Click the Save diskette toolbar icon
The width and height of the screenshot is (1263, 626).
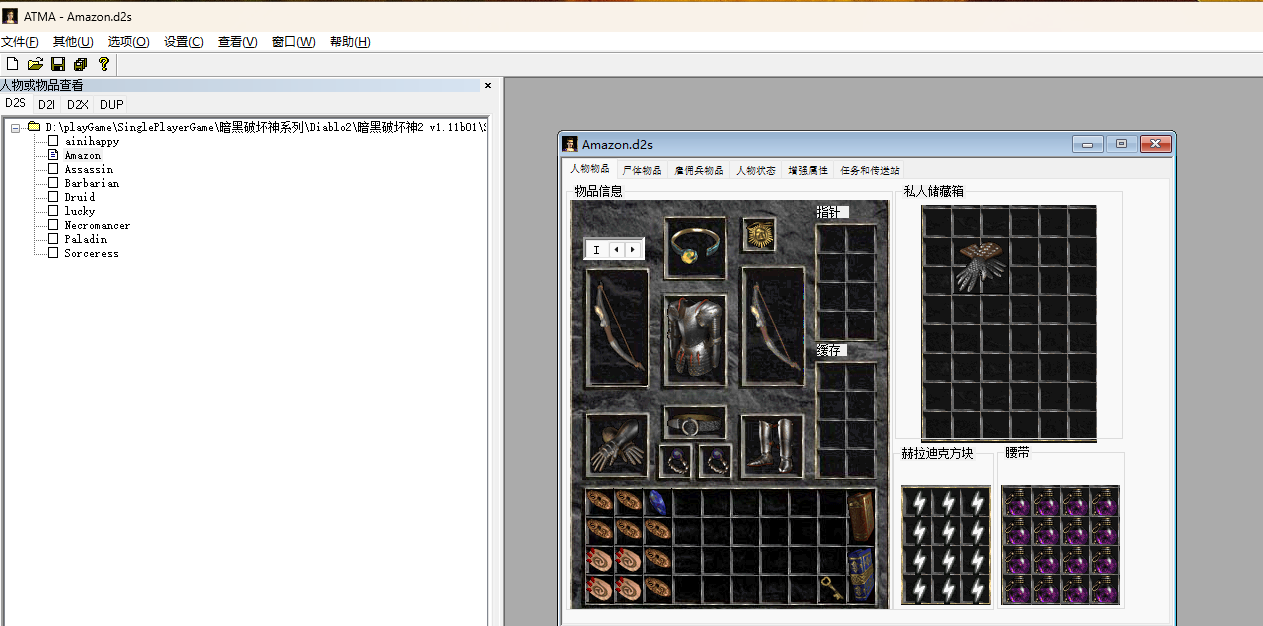coord(58,64)
